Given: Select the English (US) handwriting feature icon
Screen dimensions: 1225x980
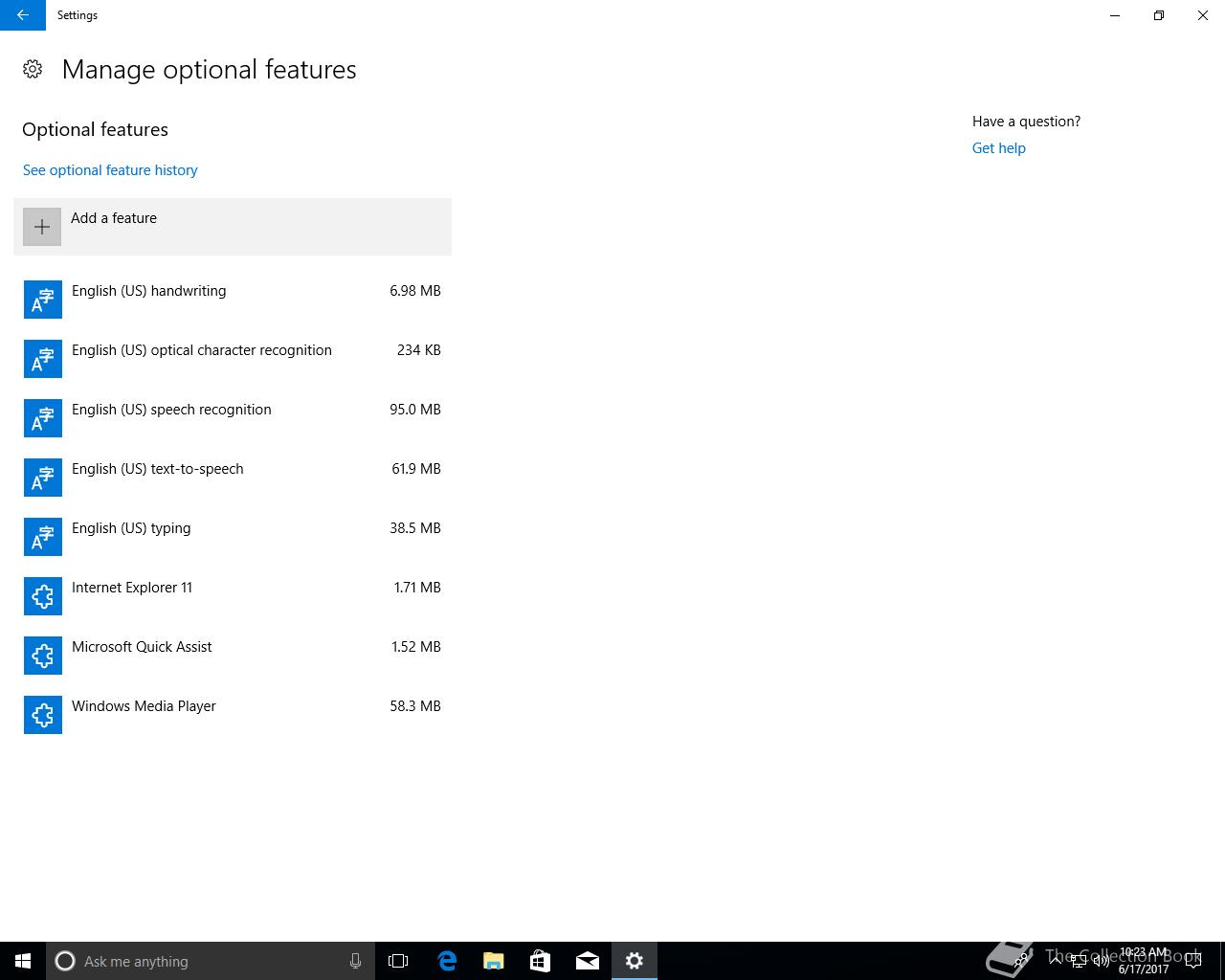Looking at the screenshot, I should (43, 300).
